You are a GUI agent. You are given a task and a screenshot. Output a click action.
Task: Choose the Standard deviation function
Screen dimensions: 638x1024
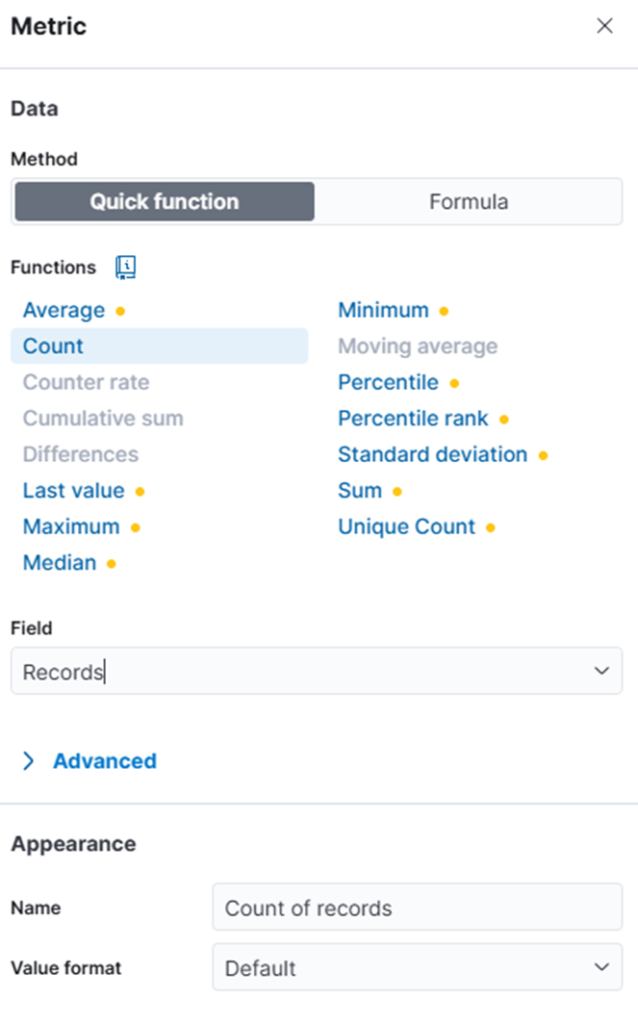point(432,455)
